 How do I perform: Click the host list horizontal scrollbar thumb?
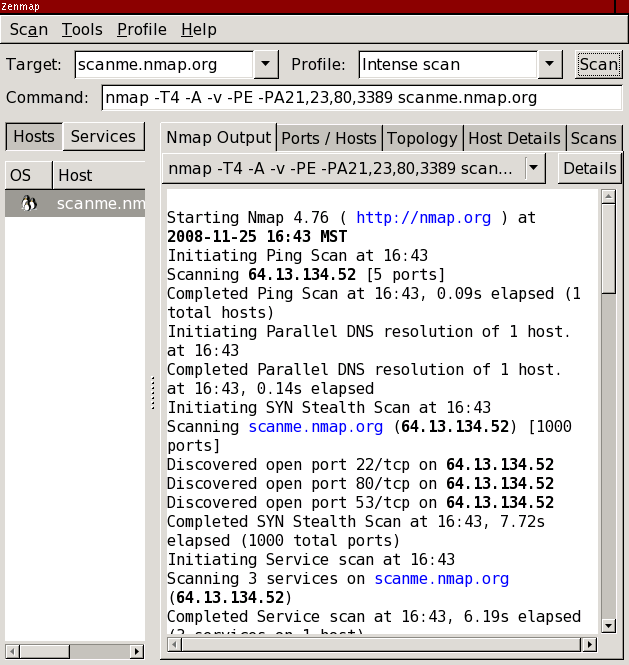pyautogui.click(x=45, y=651)
